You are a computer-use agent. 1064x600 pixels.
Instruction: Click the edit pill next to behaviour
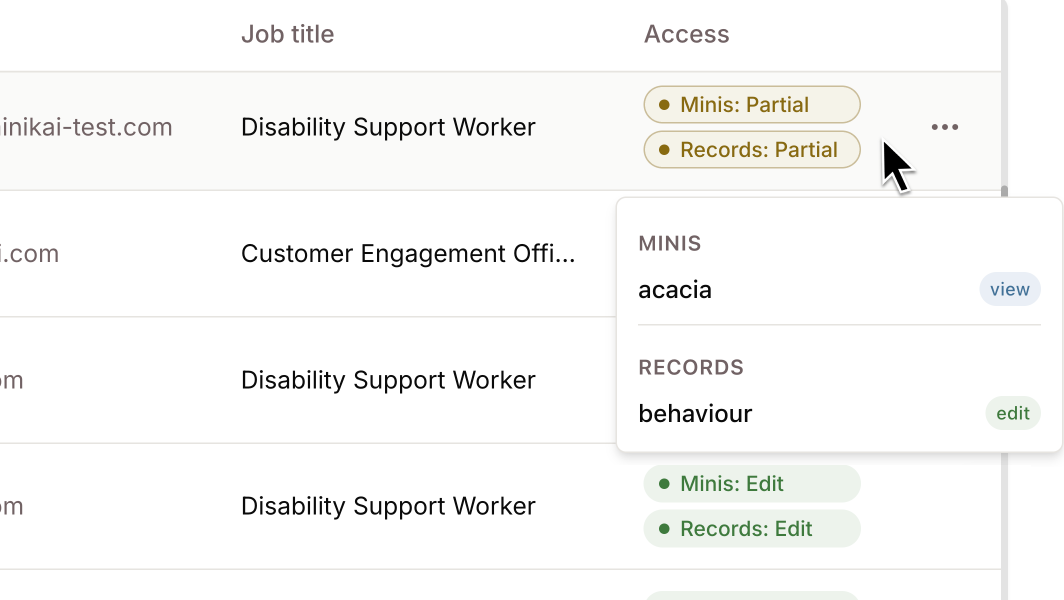pyautogui.click(x=1013, y=413)
